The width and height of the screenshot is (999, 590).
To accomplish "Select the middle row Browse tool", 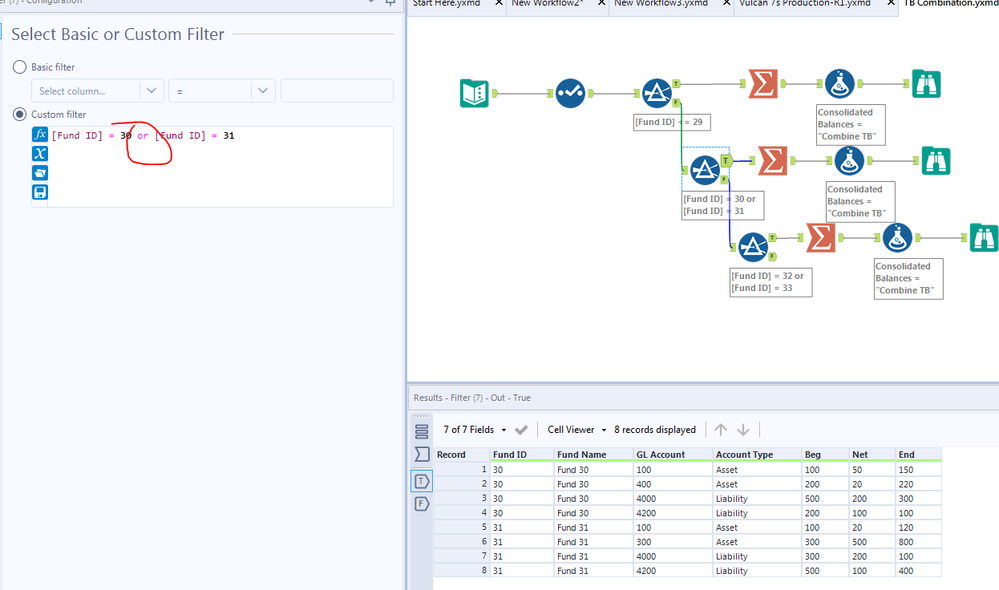I will pos(936,161).
